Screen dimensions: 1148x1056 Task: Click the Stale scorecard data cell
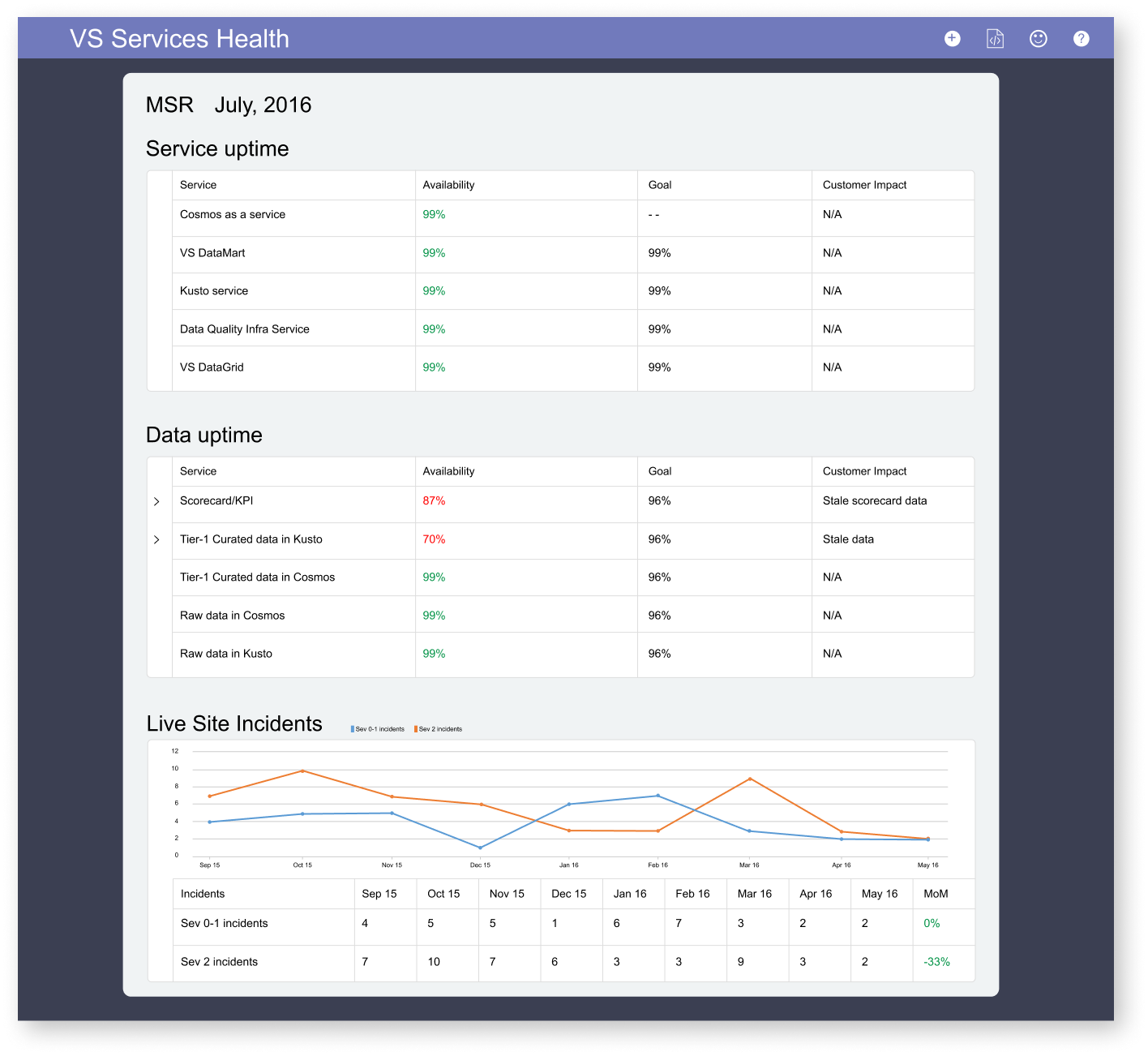875,500
